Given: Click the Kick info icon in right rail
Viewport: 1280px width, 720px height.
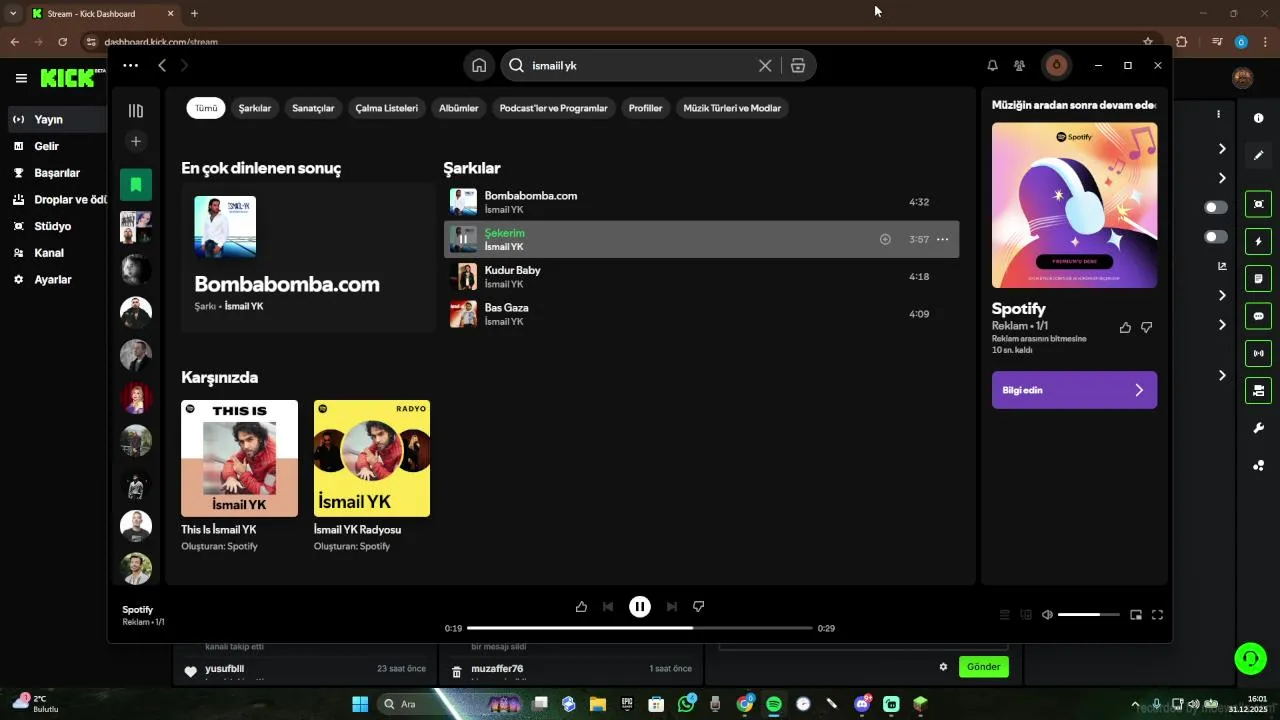Looking at the screenshot, I should [x=1258, y=118].
